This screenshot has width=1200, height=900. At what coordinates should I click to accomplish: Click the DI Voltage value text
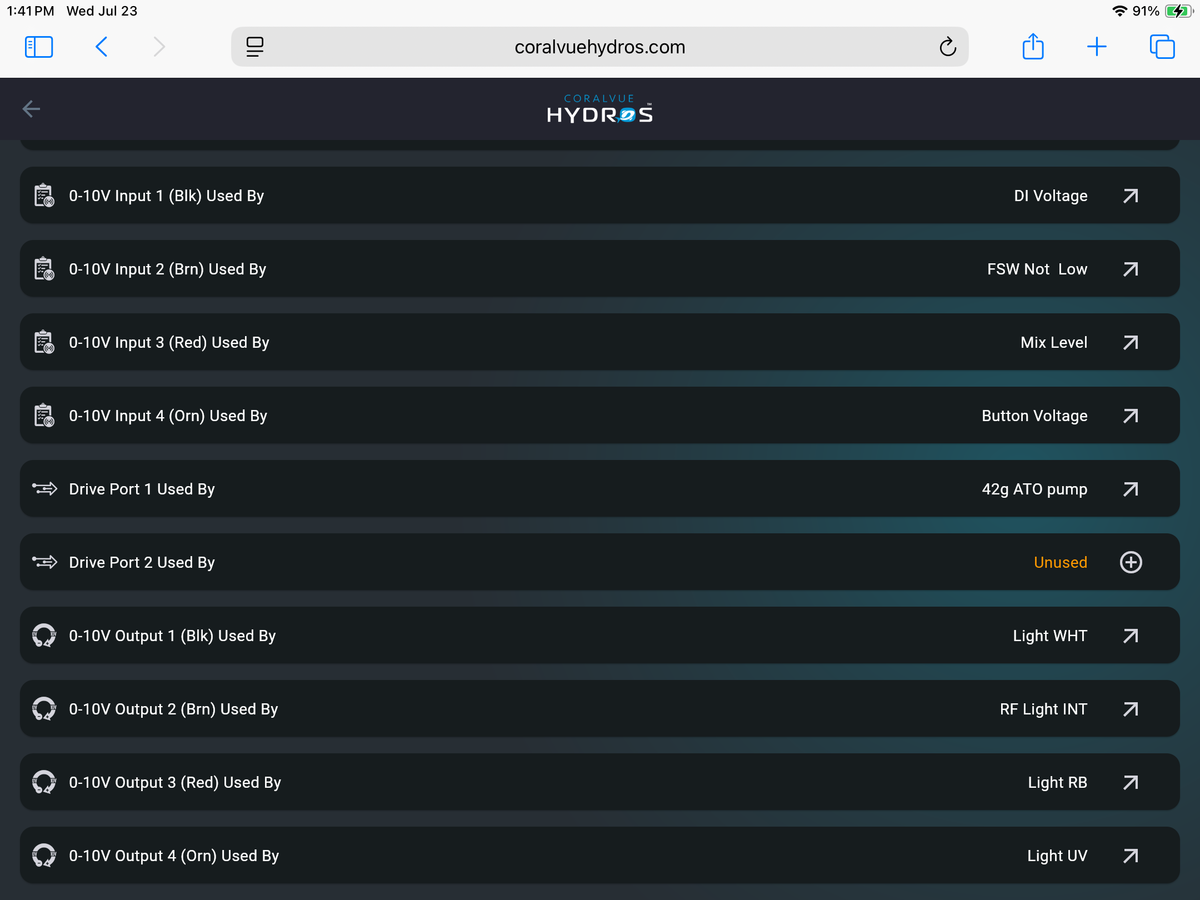tap(1050, 196)
